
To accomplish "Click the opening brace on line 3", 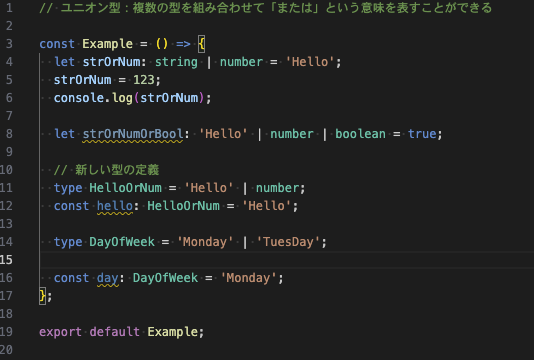I will click(201, 44).
